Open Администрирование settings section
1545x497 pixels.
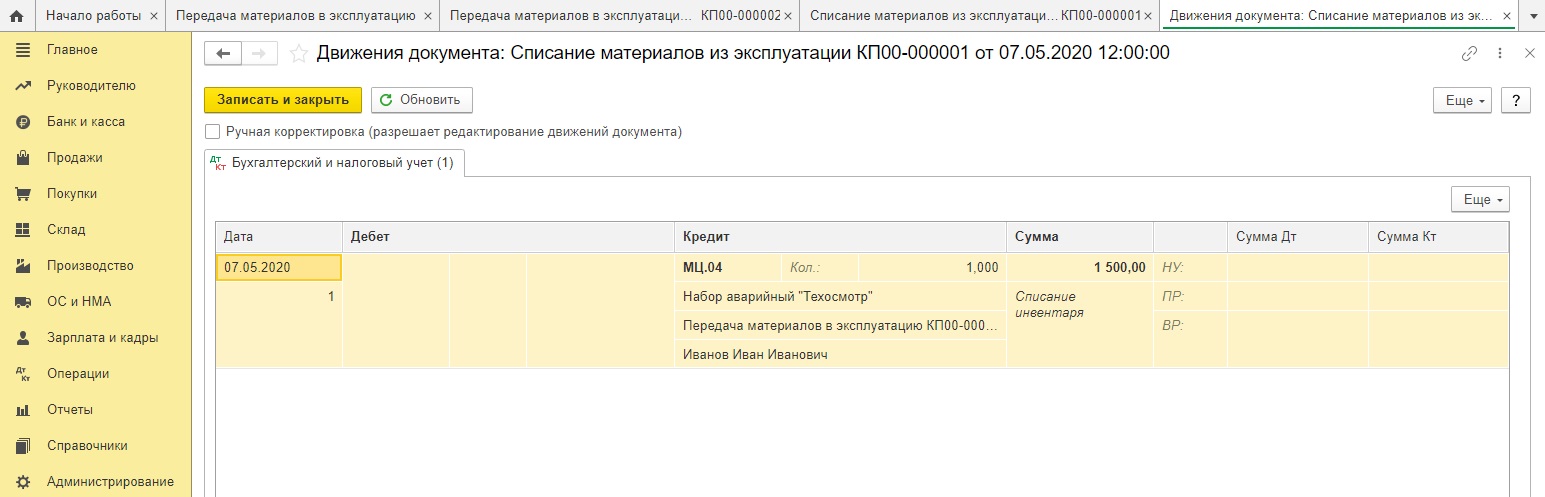pos(110,481)
